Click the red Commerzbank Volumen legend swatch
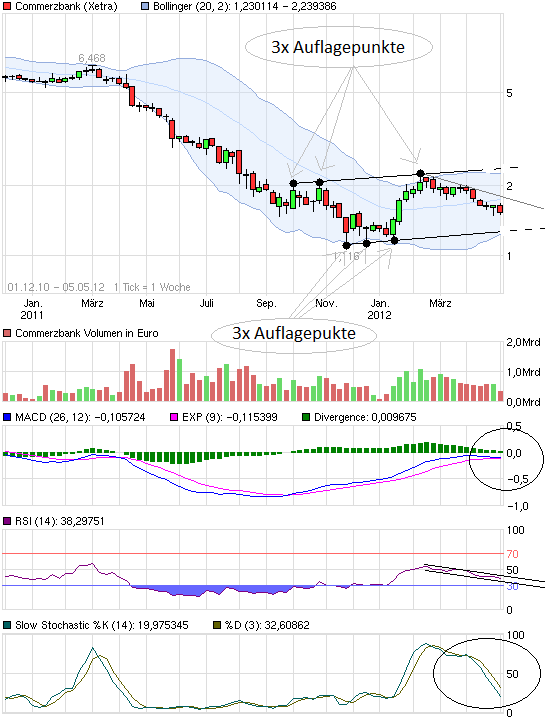 pyautogui.click(x=7, y=333)
